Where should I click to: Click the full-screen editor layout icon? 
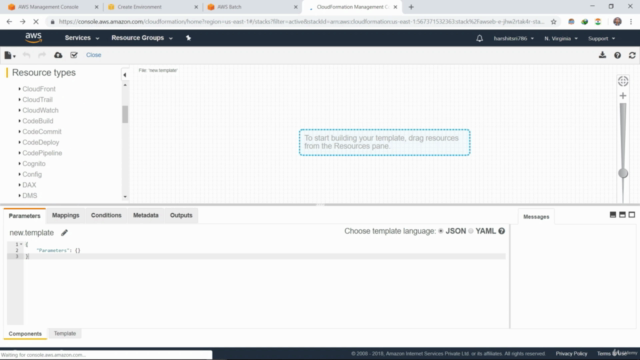(x=632, y=215)
